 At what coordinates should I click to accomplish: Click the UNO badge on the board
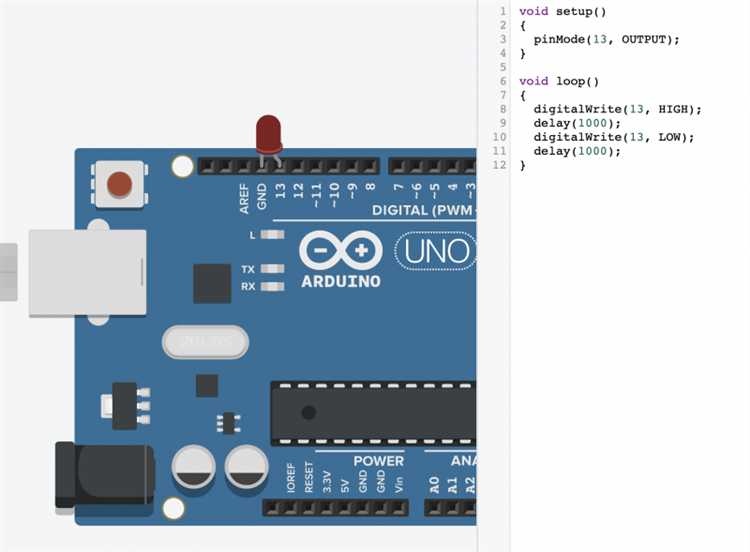pos(435,251)
